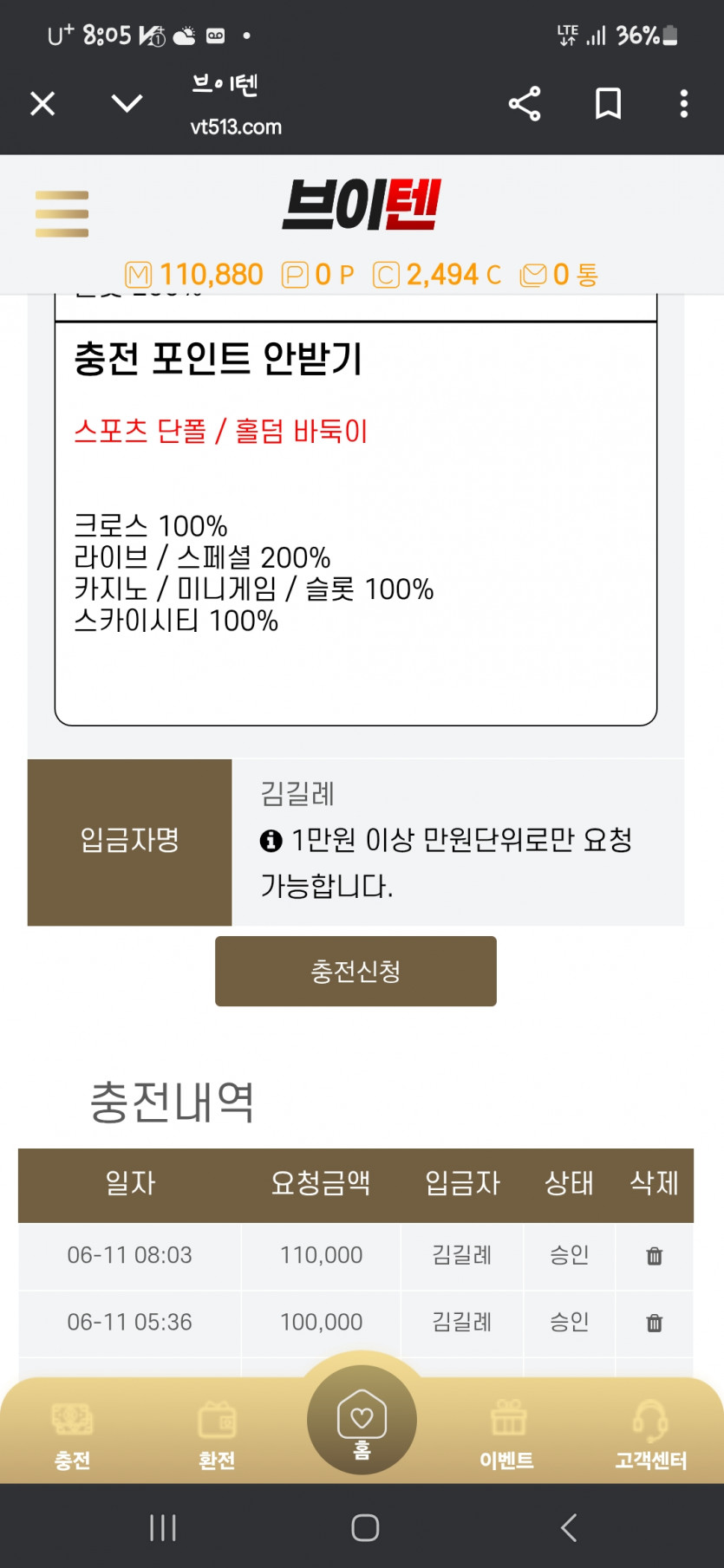The height and width of the screenshot is (1568, 724).
Task: Tap the 홈 heart house icon
Action: (x=362, y=1421)
